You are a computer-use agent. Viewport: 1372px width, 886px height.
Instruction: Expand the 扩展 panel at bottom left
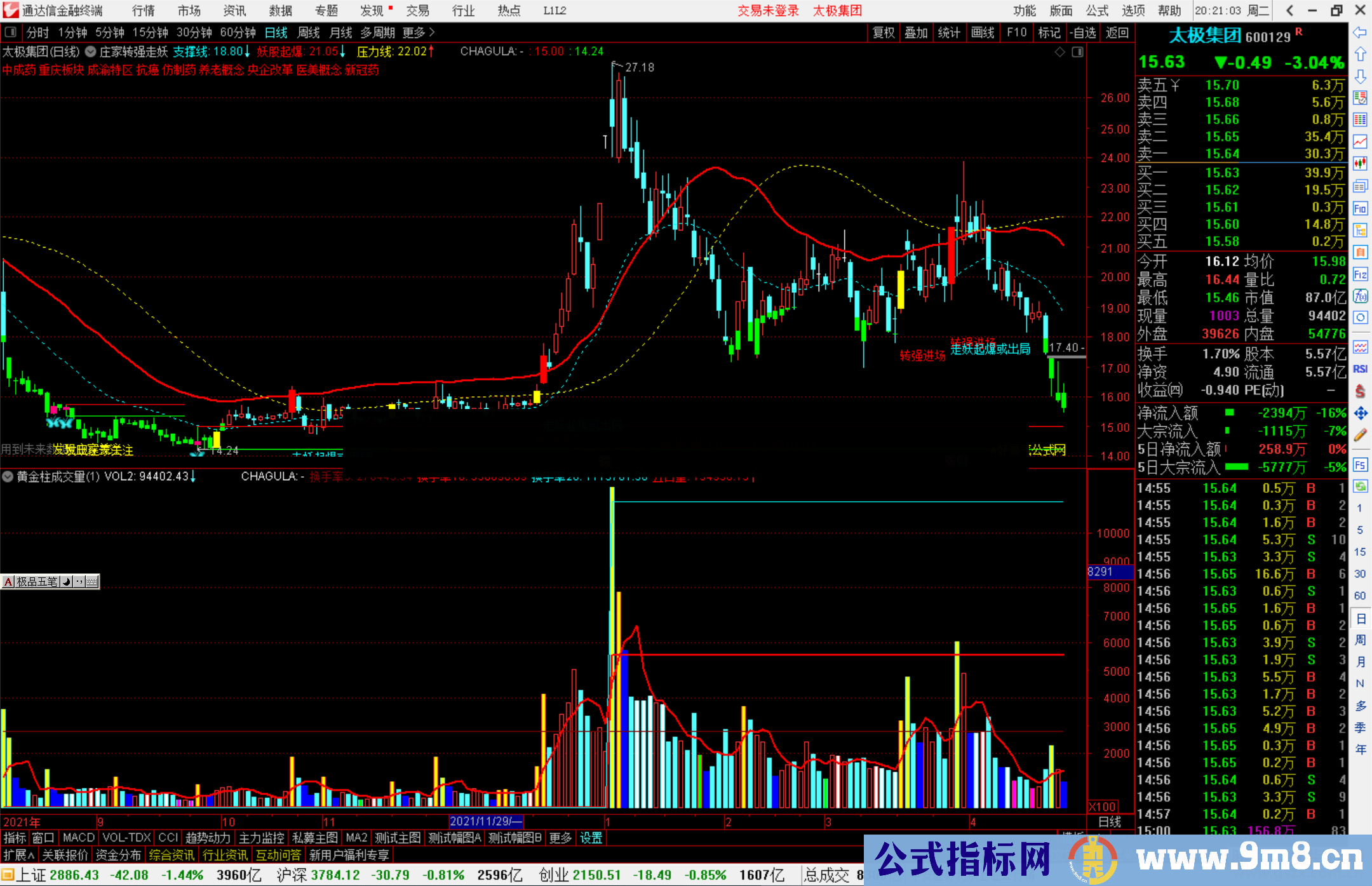click(19, 855)
